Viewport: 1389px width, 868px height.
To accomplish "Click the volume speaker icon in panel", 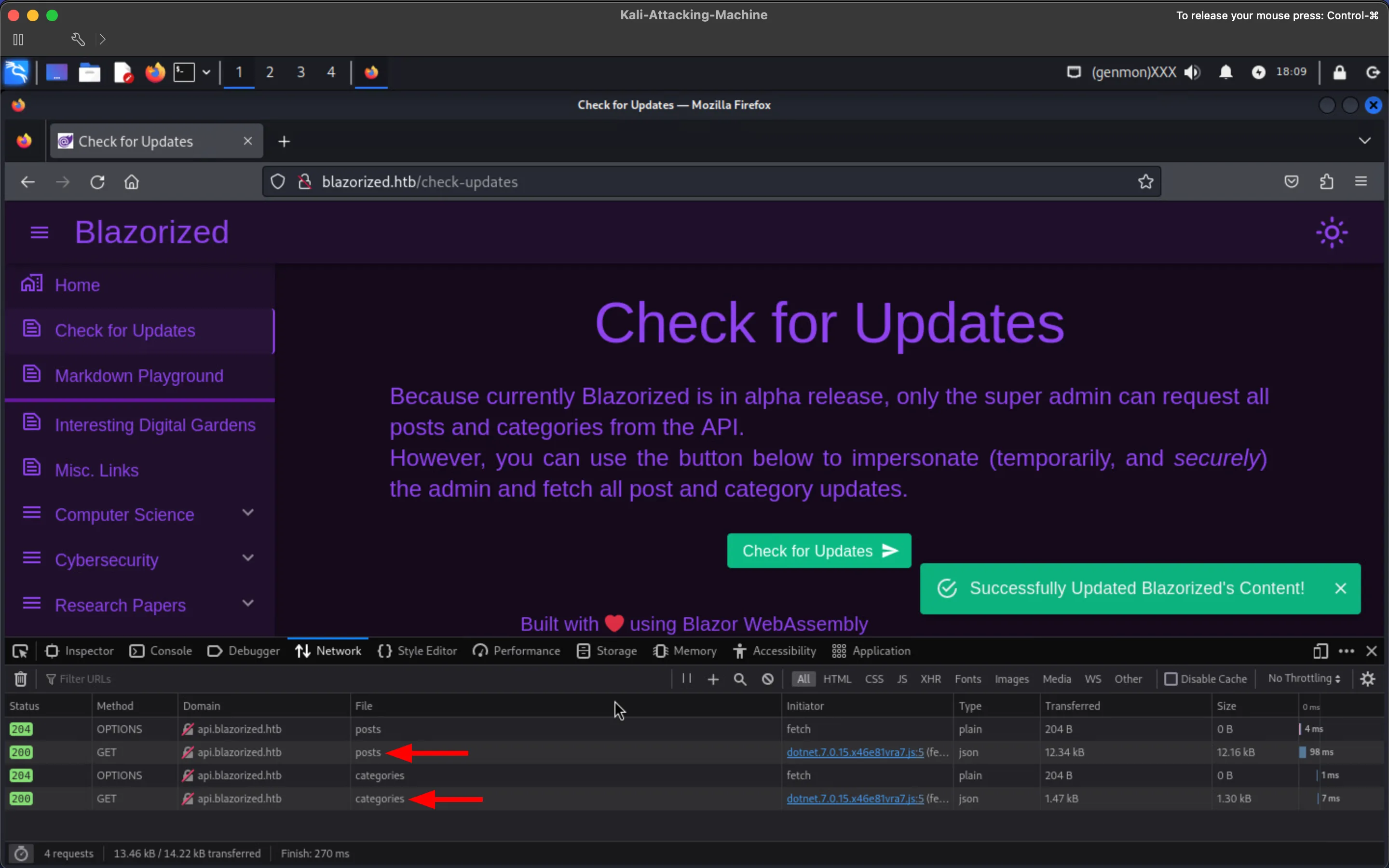I will pos(1192,72).
